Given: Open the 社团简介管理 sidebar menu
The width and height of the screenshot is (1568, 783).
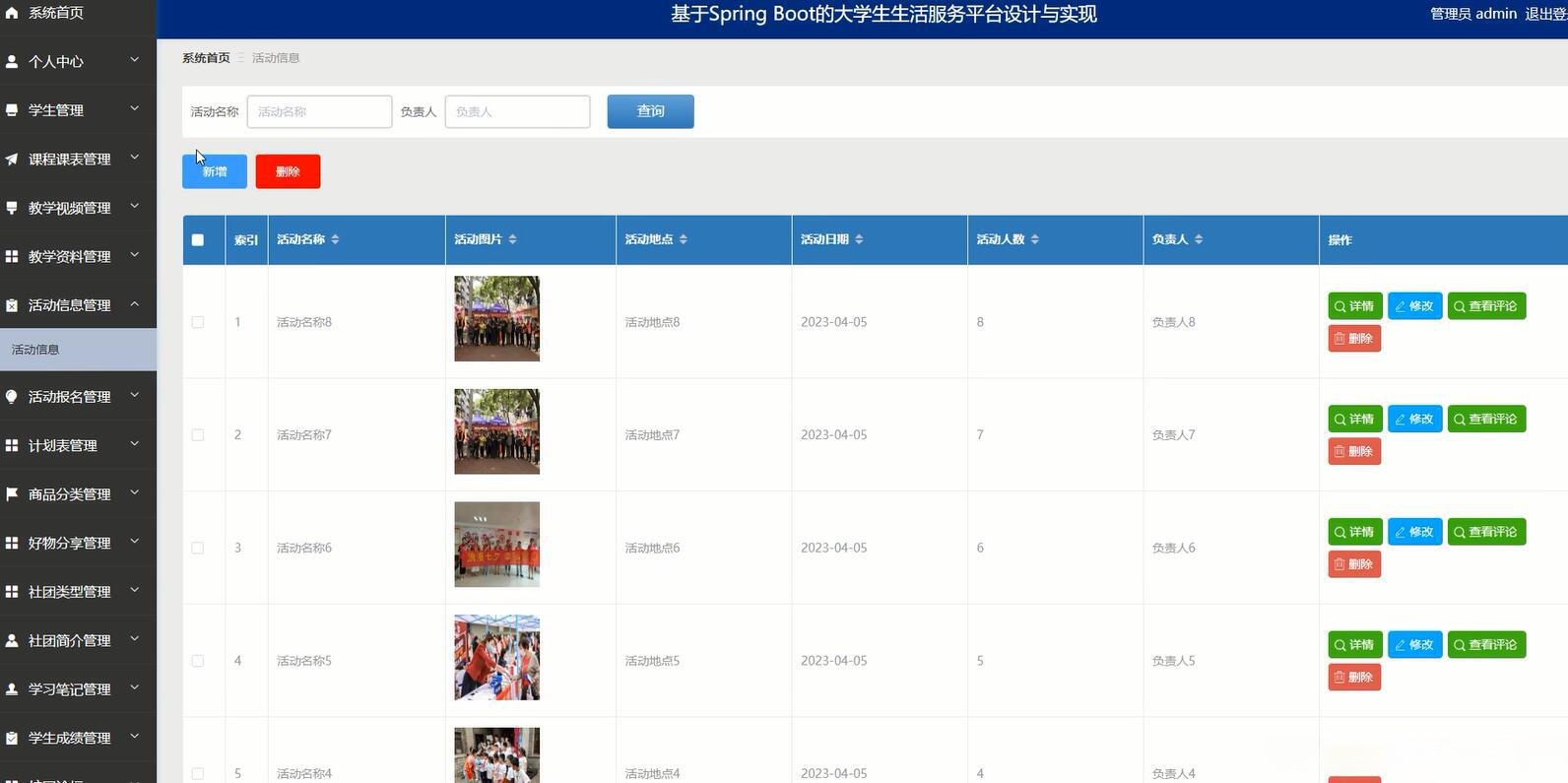Looking at the screenshot, I should (78, 640).
